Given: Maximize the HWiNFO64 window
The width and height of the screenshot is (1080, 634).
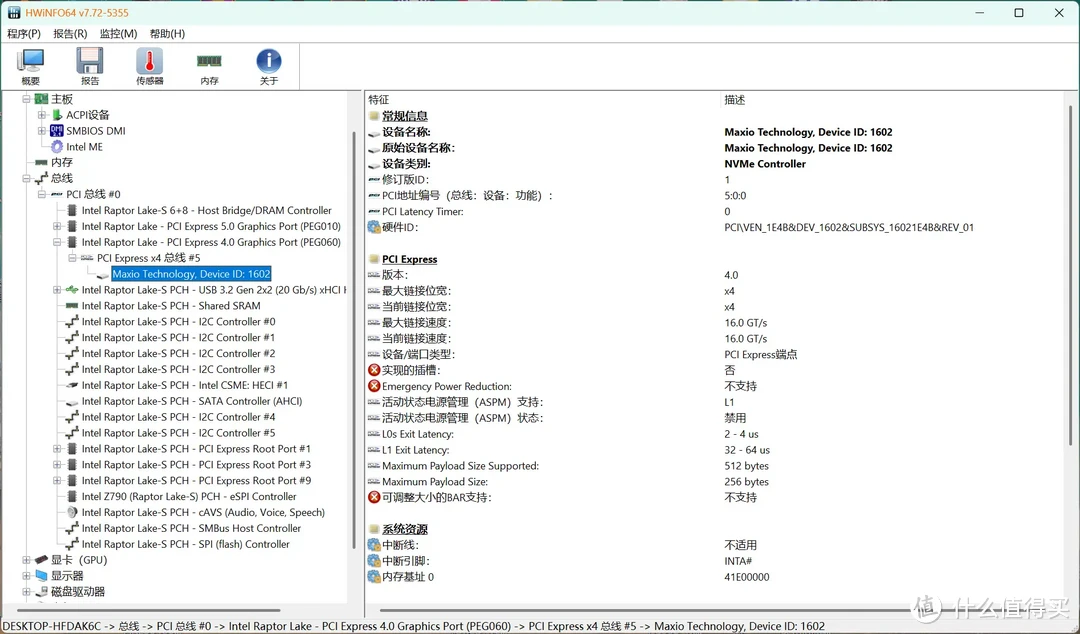Looking at the screenshot, I should pyautogui.click(x=1019, y=12).
